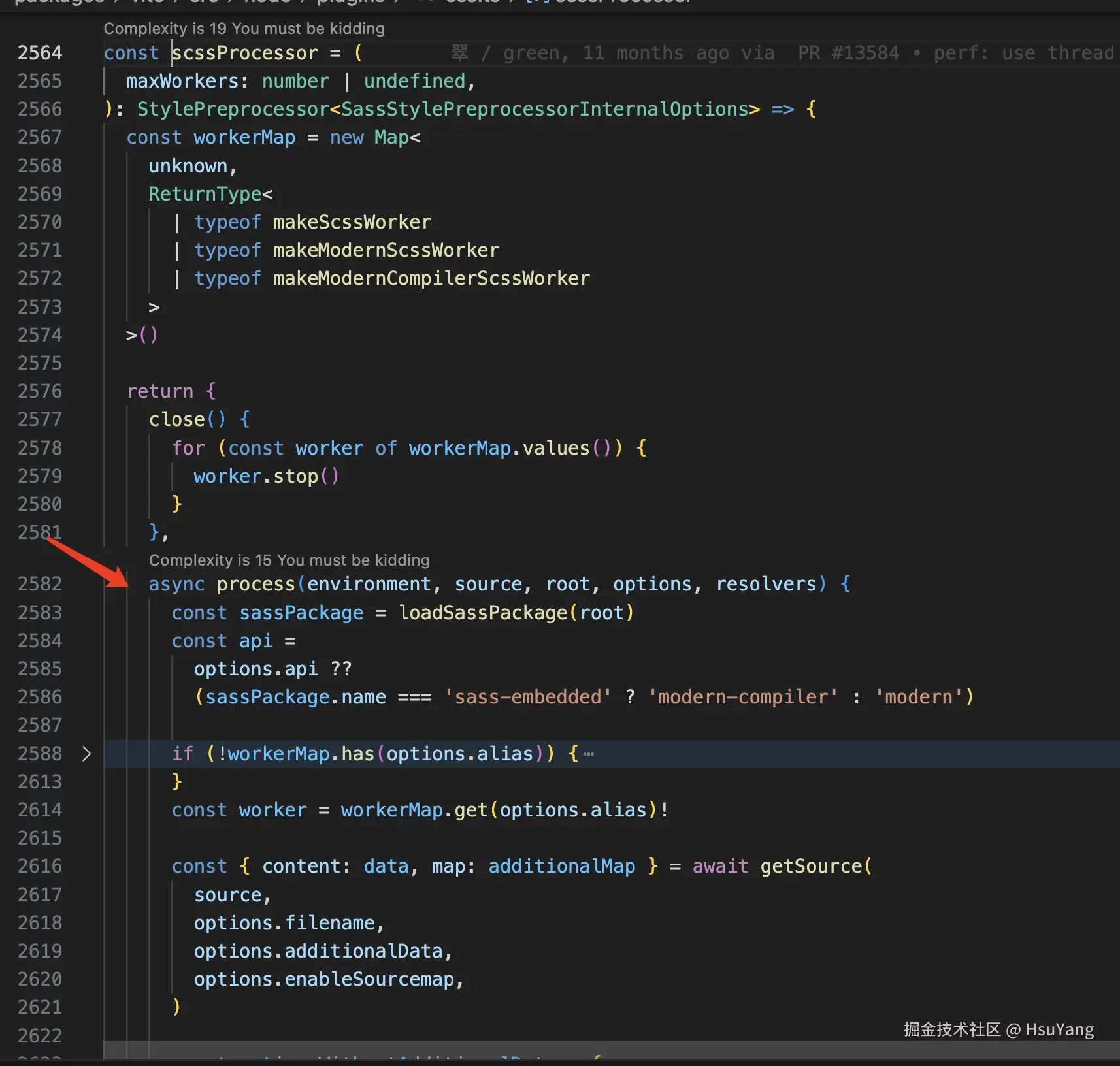
Task: Place cursor on 'scssProcessor' declaration name
Action: (x=245, y=53)
